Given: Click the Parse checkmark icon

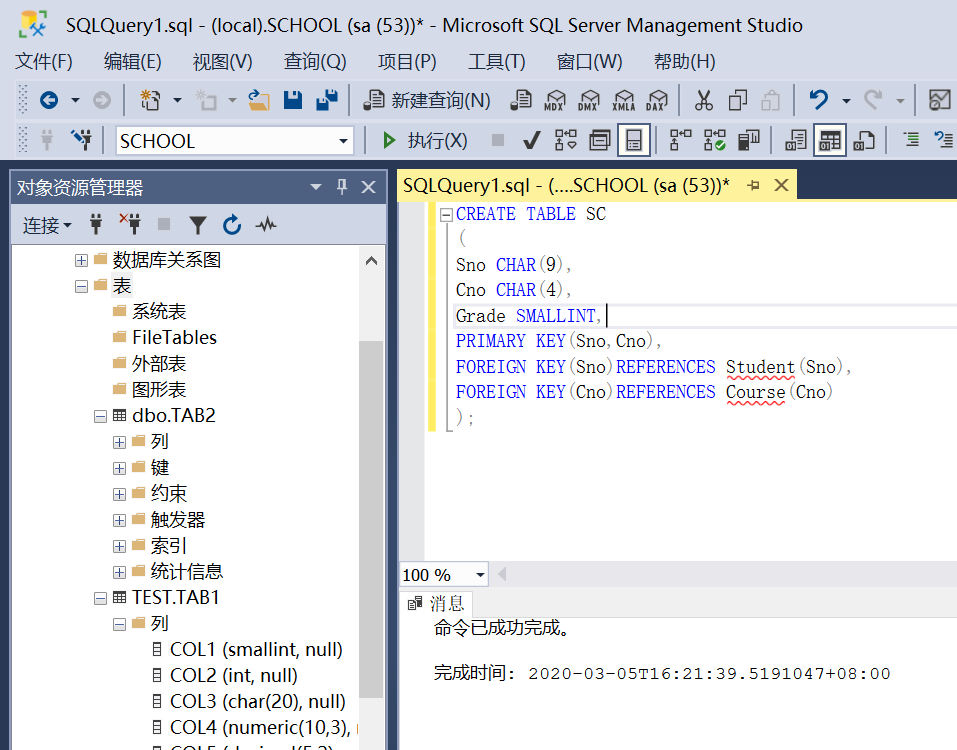Looking at the screenshot, I should 532,141.
